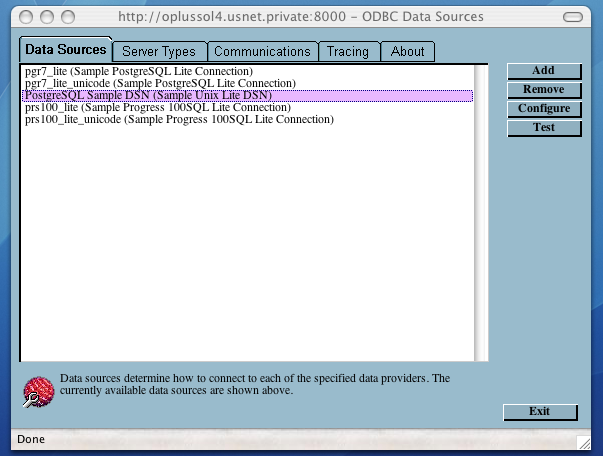This screenshot has height=456, width=603.
Task: Select prs100_lite_unicode data source
Action: coord(178,120)
